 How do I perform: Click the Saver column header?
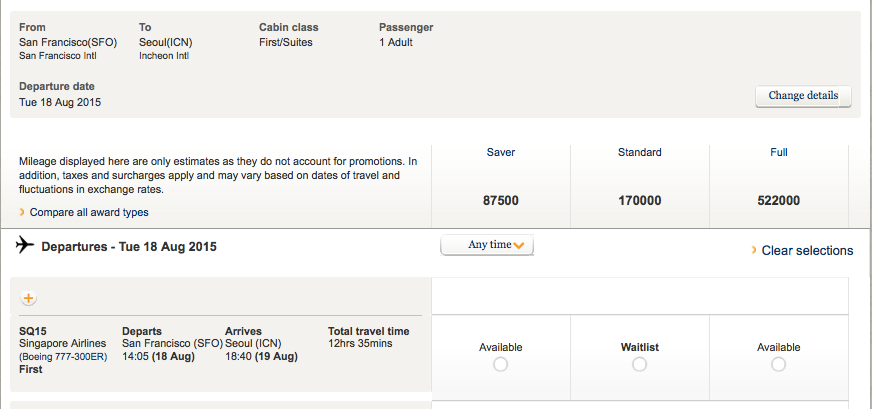[x=501, y=152]
